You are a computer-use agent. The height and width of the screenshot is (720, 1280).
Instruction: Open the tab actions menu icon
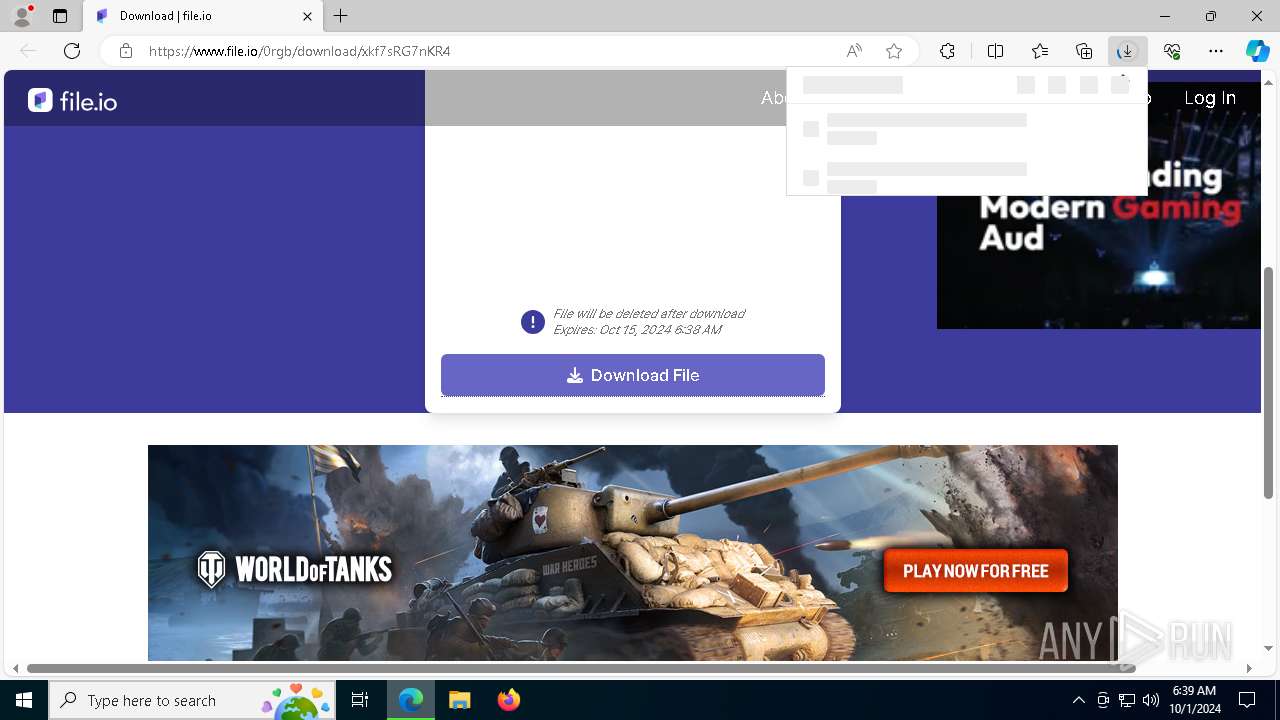60,16
